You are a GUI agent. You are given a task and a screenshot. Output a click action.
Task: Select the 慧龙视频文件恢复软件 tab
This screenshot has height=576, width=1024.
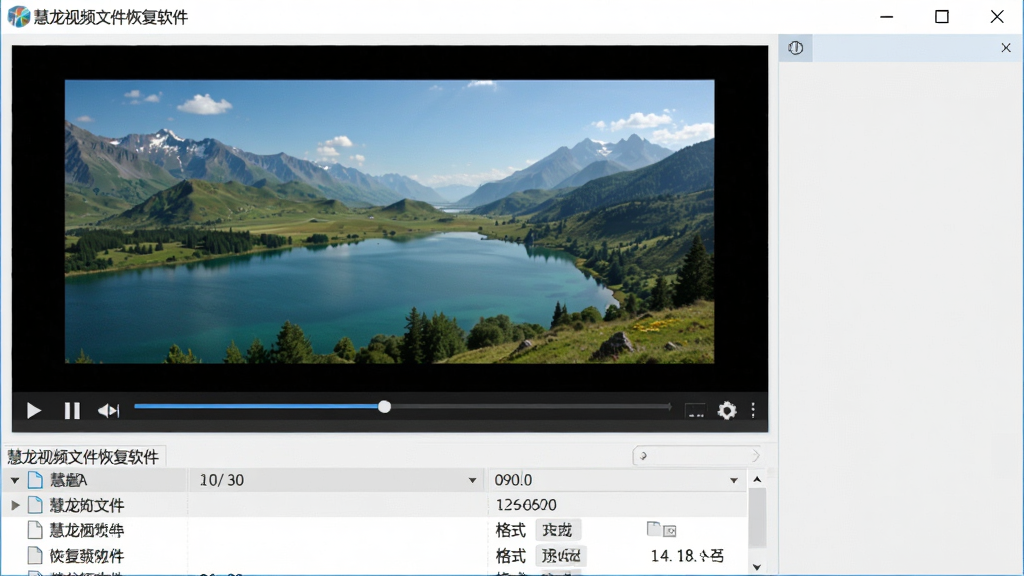coord(83,456)
